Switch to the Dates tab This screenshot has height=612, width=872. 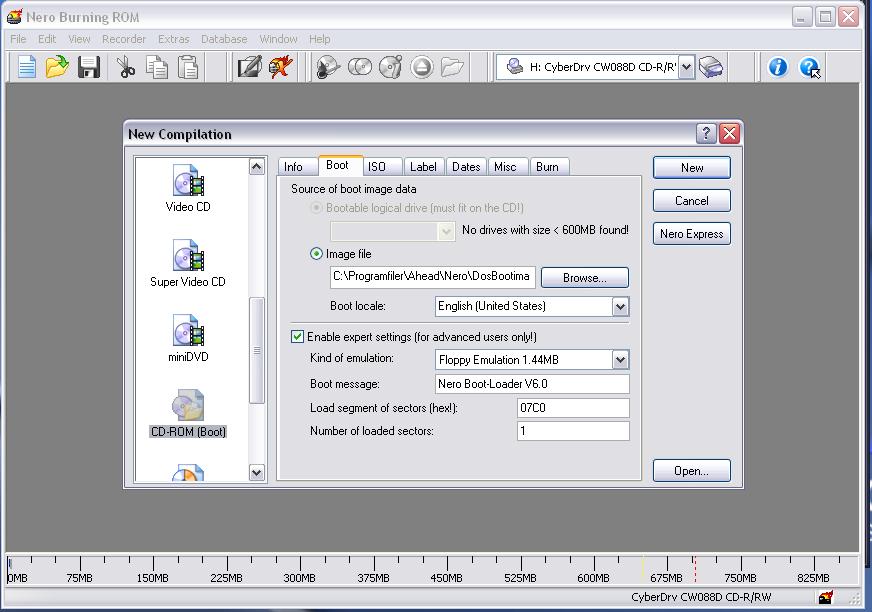pyautogui.click(x=466, y=167)
